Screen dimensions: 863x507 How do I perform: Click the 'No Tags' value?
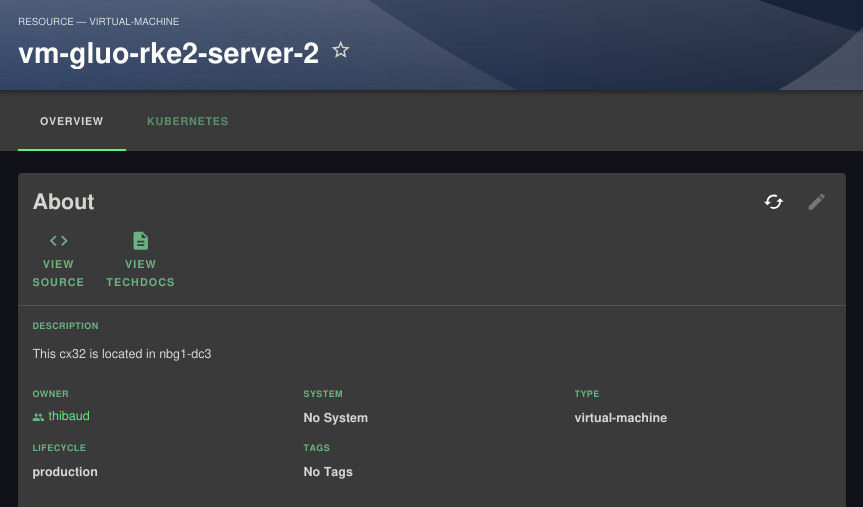pyautogui.click(x=328, y=472)
